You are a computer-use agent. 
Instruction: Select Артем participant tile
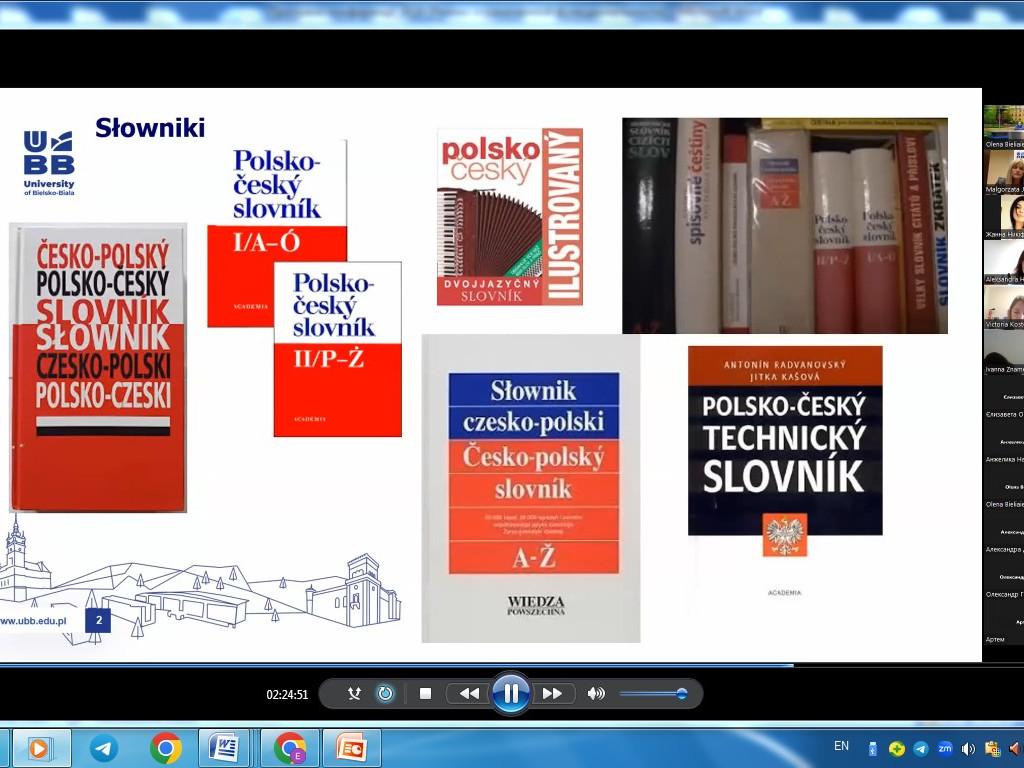tap(1004, 623)
